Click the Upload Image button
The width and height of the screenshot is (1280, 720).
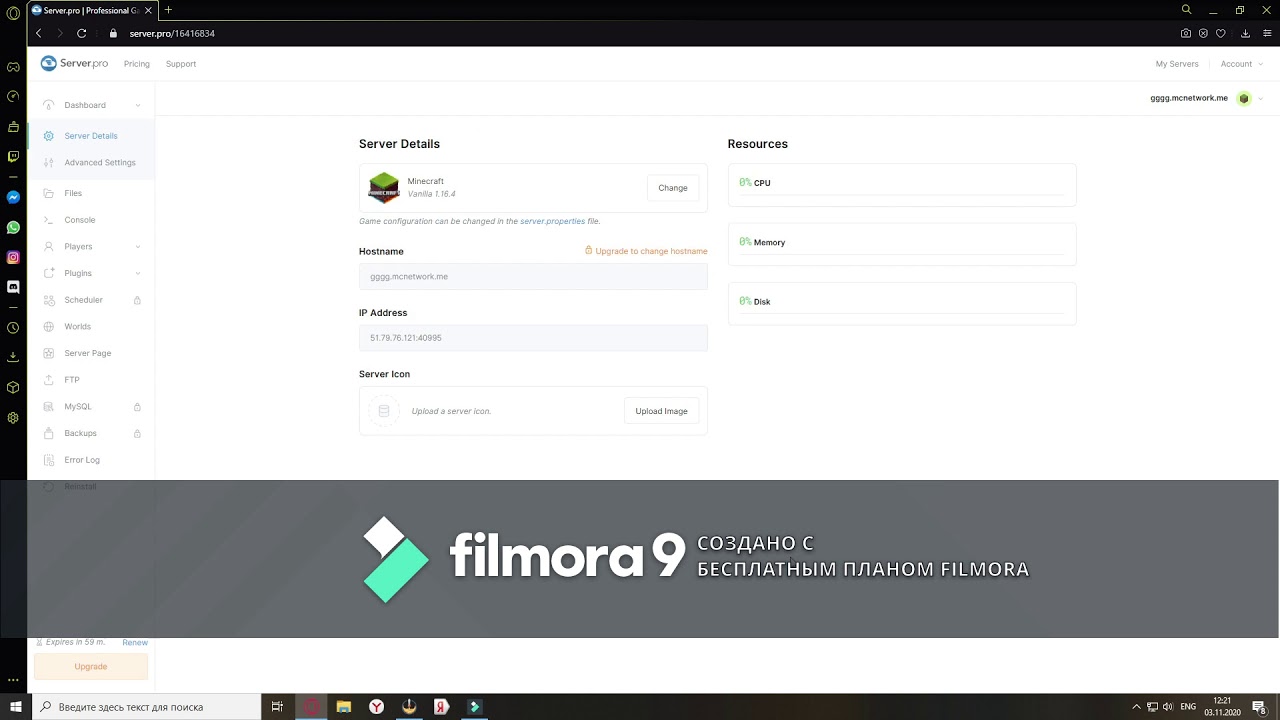click(661, 411)
